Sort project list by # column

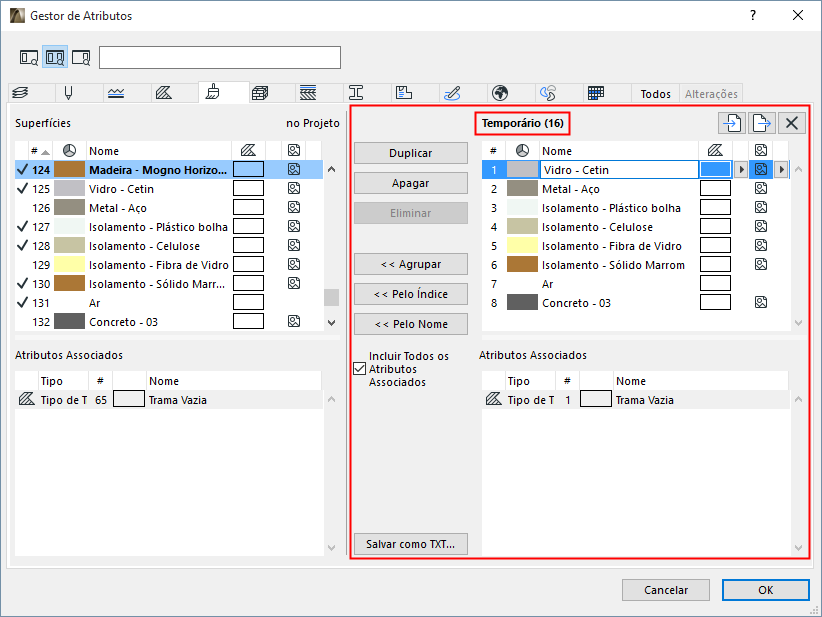coord(40,151)
